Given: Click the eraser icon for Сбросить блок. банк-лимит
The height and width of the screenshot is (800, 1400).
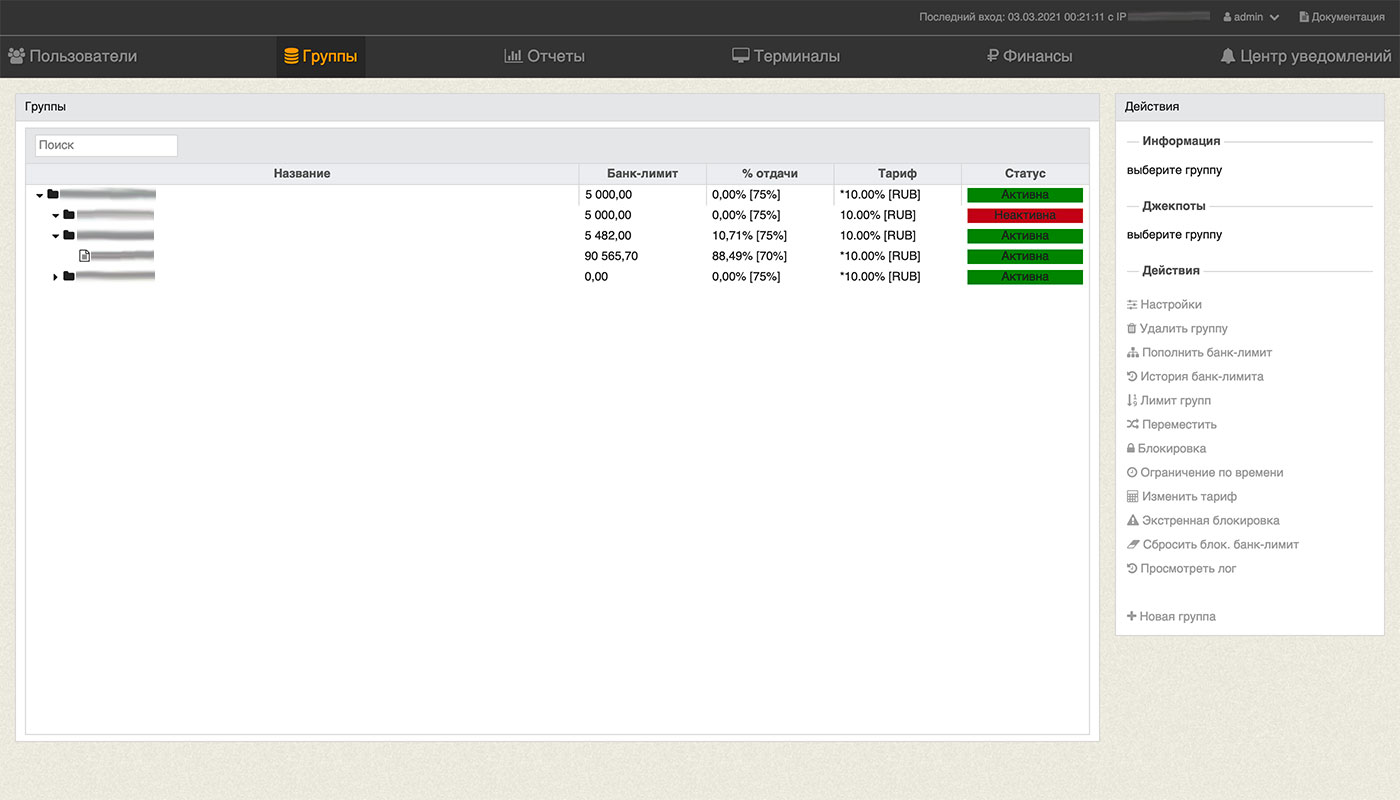Looking at the screenshot, I should (x=1133, y=545).
